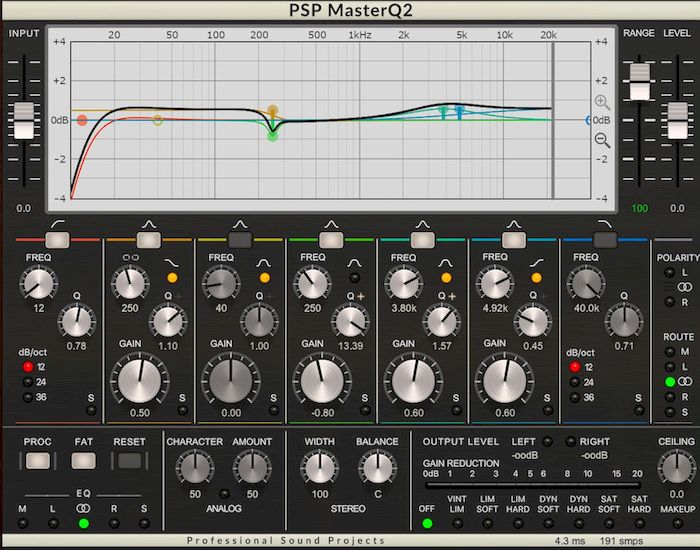Toggle the PROC processing button
700x550 pixels.
(x=38, y=462)
